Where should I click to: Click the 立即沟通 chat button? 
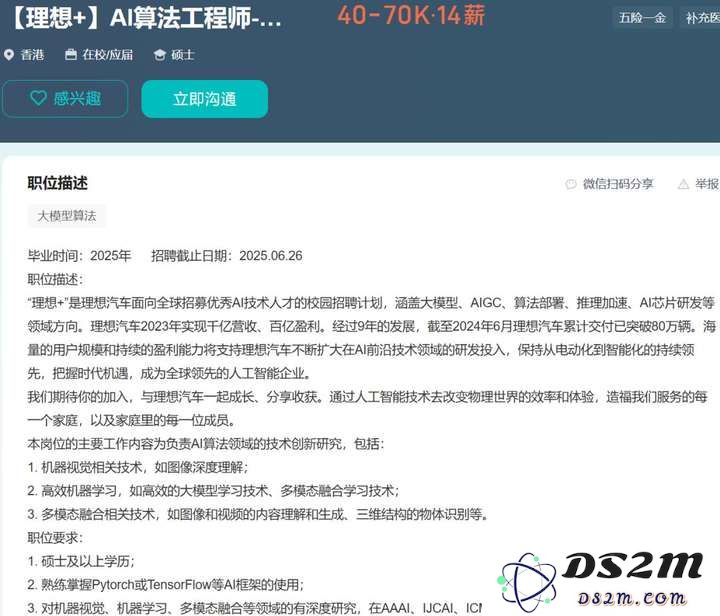[x=205, y=99]
